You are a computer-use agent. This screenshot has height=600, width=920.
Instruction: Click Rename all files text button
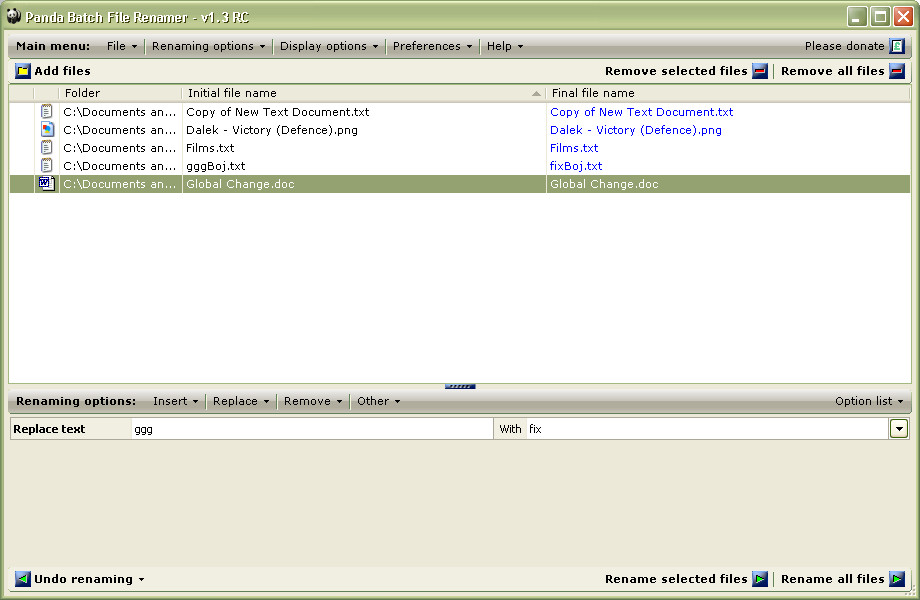click(x=832, y=579)
